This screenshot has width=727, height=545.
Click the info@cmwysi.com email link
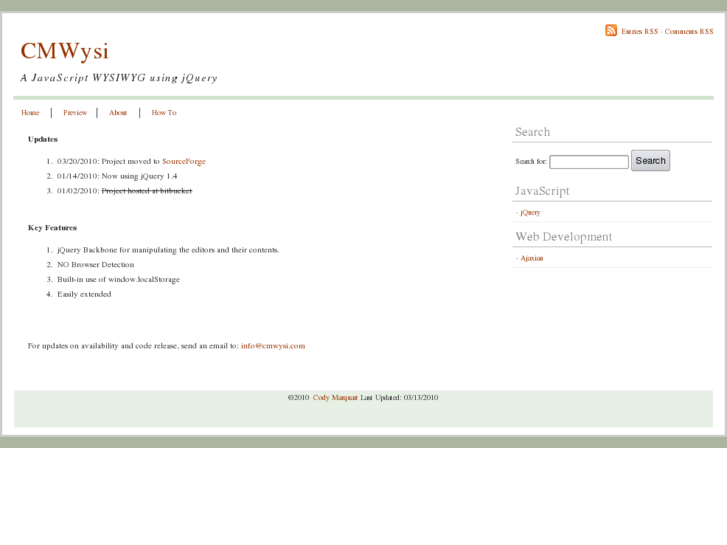click(x=273, y=346)
